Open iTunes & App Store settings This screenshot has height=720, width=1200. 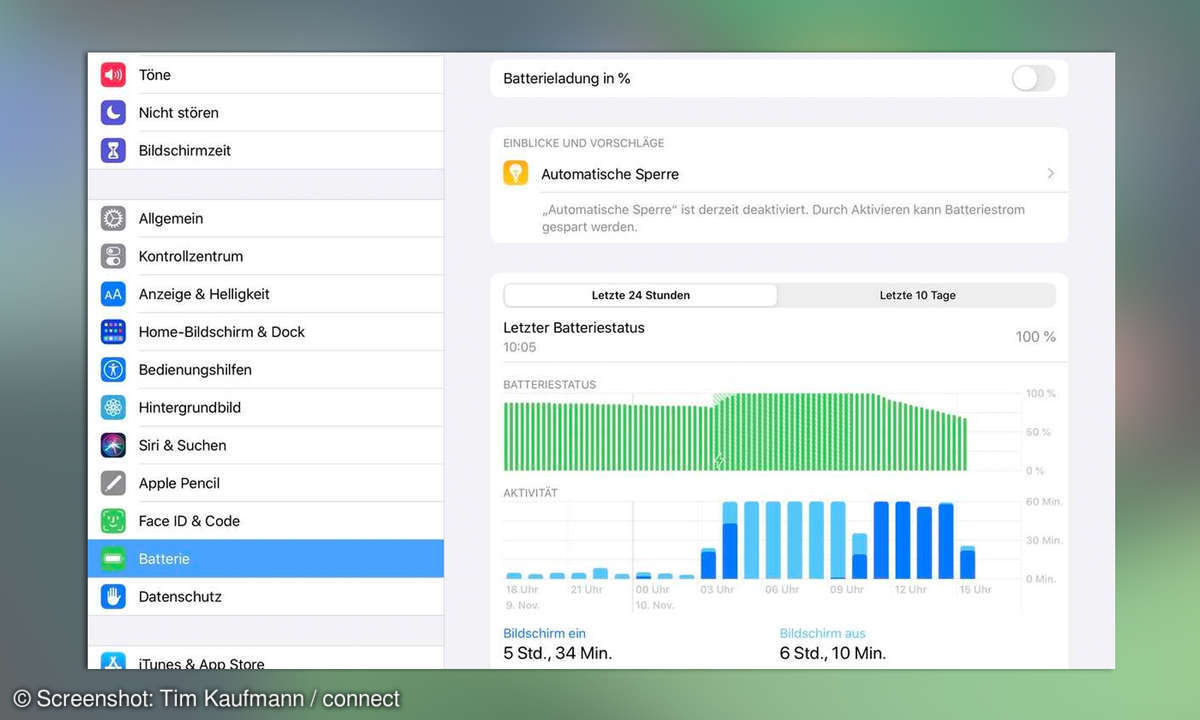coord(266,659)
